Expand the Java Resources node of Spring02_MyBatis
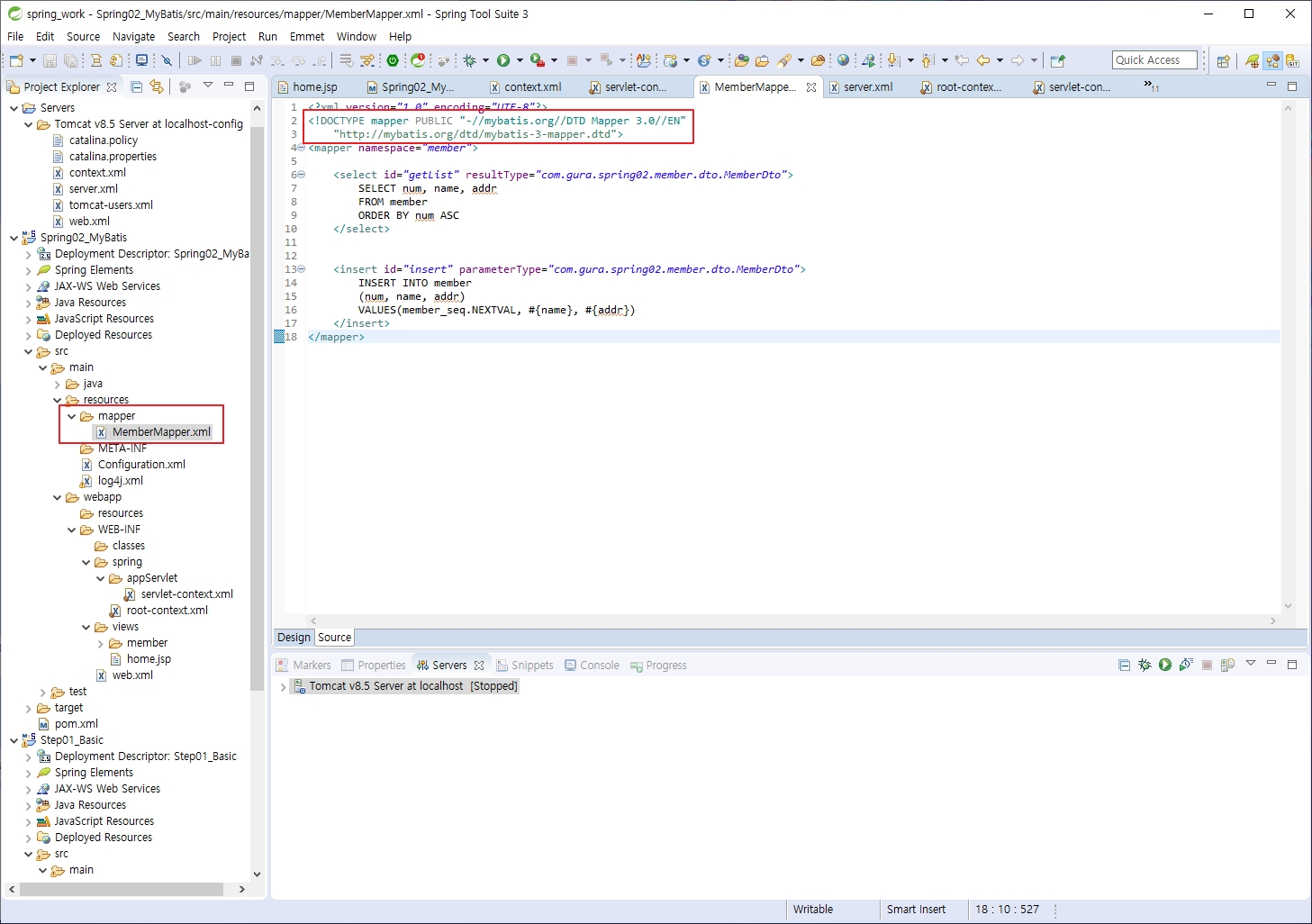Screen dimensions: 1312x924 28,303
